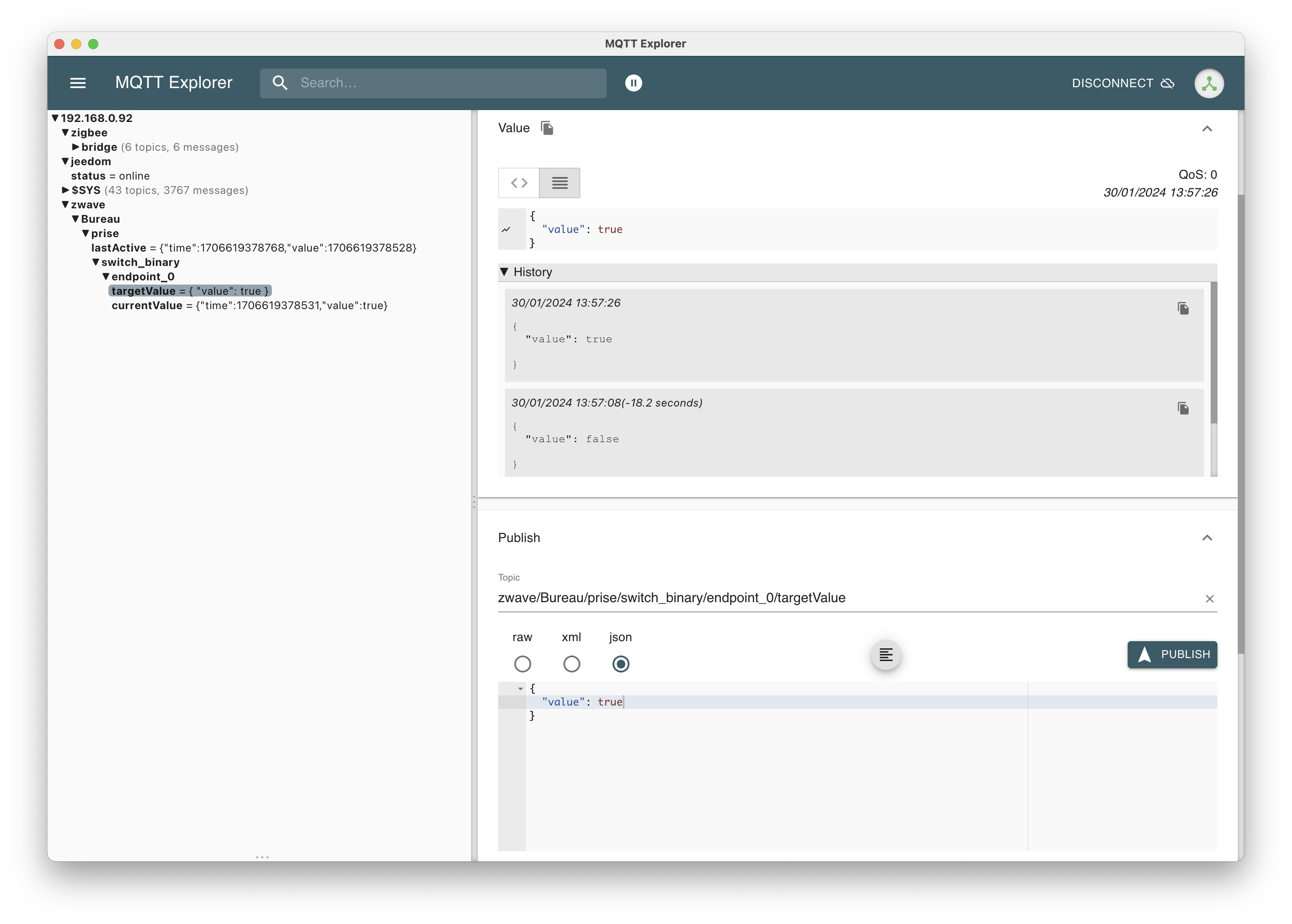
Task: Select the raw payload format
Action: (x=522, y=664)
